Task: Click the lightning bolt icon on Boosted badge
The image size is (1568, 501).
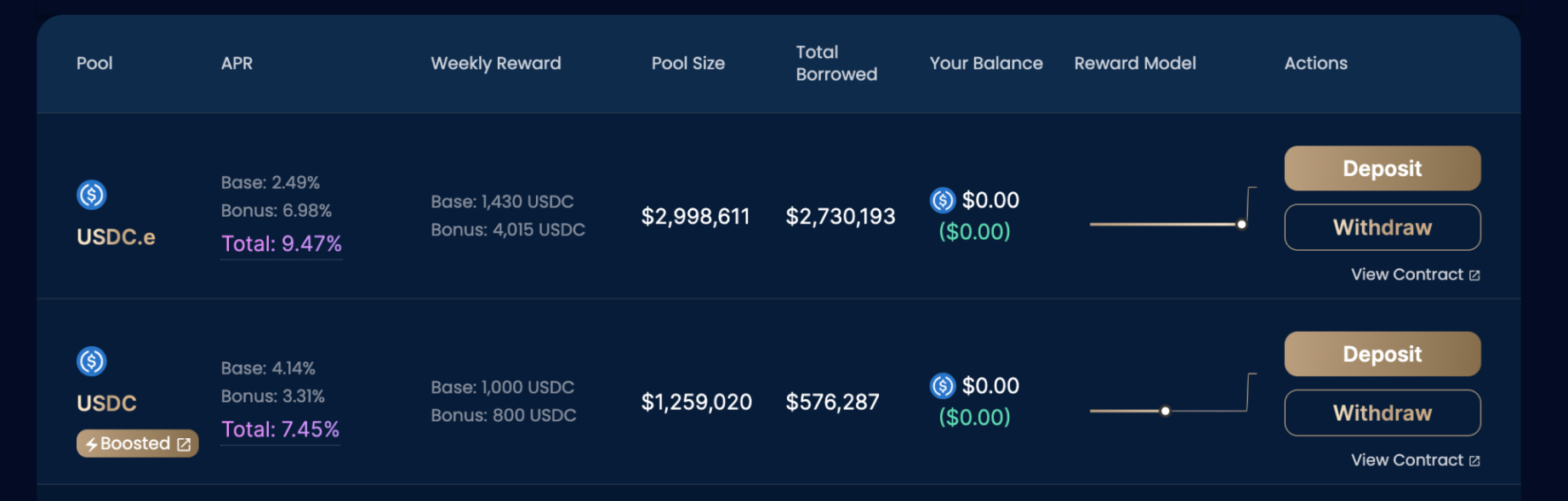Action: click(91, 444)
